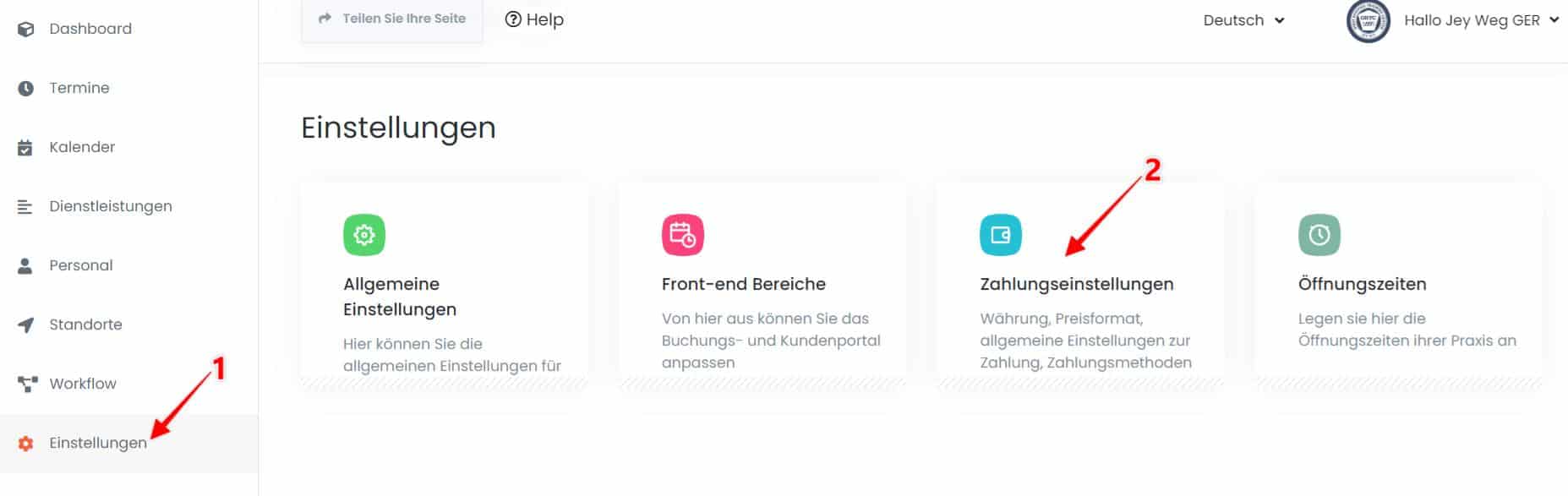Viewport: 1568px width, 496px height.
Task: Open the pink Front-end Bereiche calendar icon
Action: [x=683, y=235]
